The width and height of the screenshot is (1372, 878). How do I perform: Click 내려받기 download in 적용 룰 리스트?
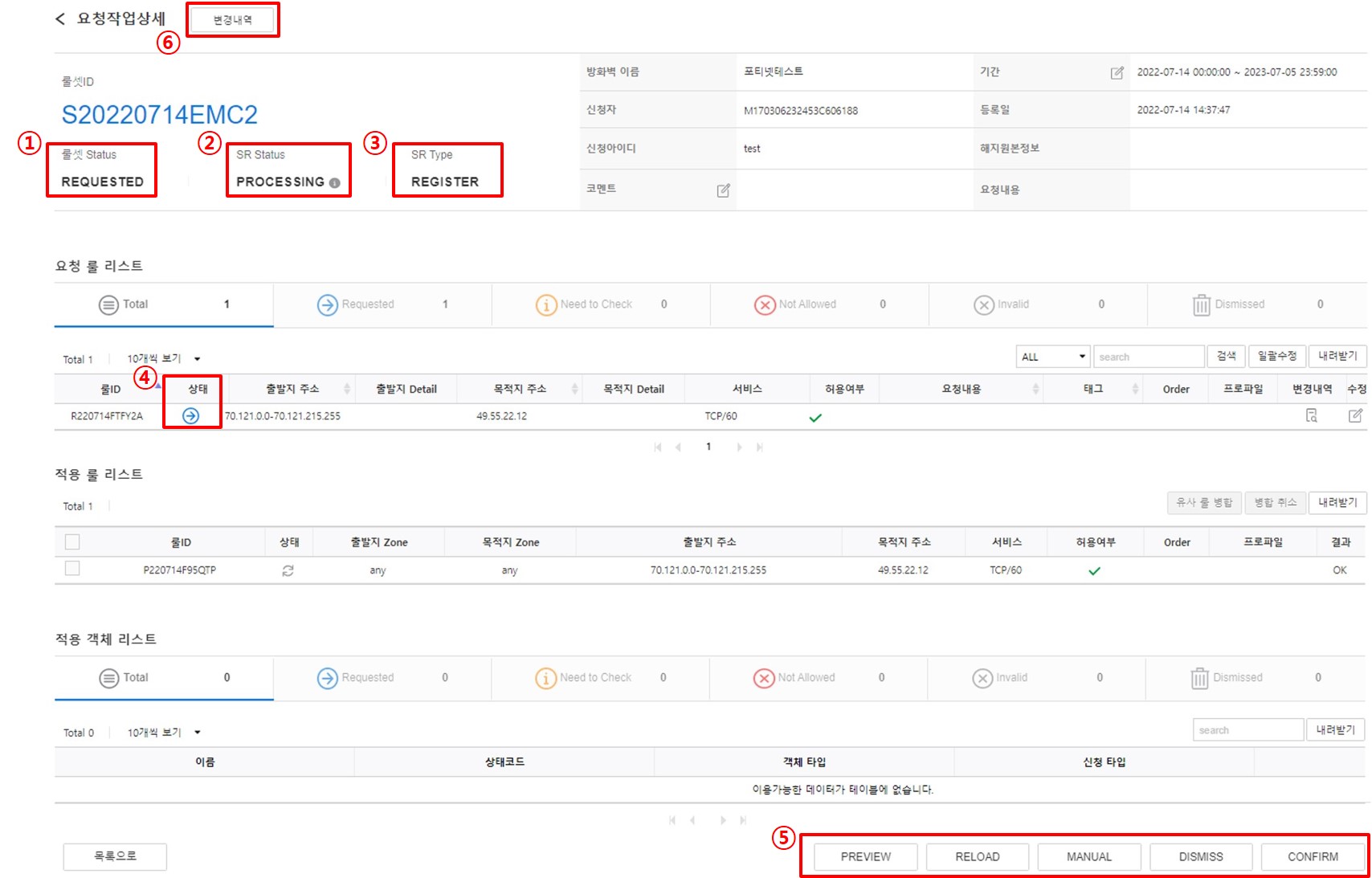1337,503
